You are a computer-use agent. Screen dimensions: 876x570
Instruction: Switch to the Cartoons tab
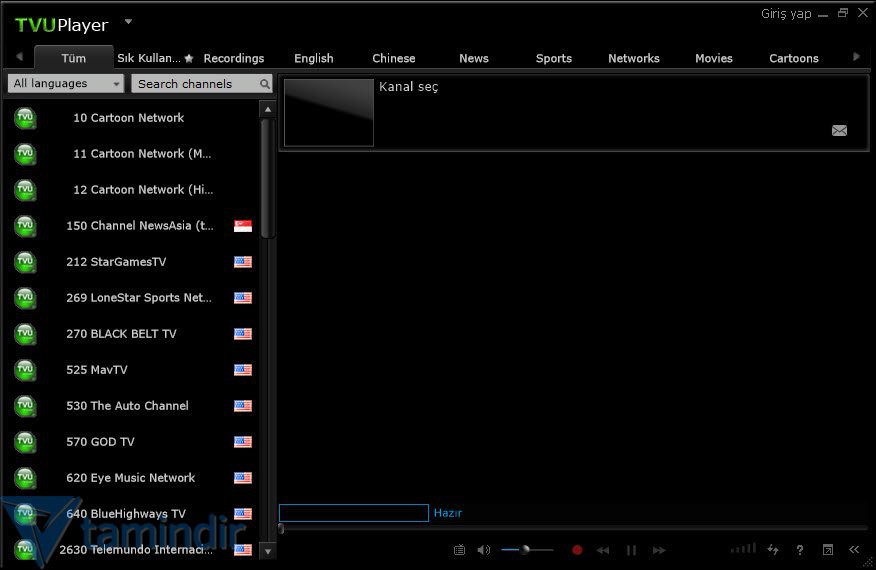(793, 58)
